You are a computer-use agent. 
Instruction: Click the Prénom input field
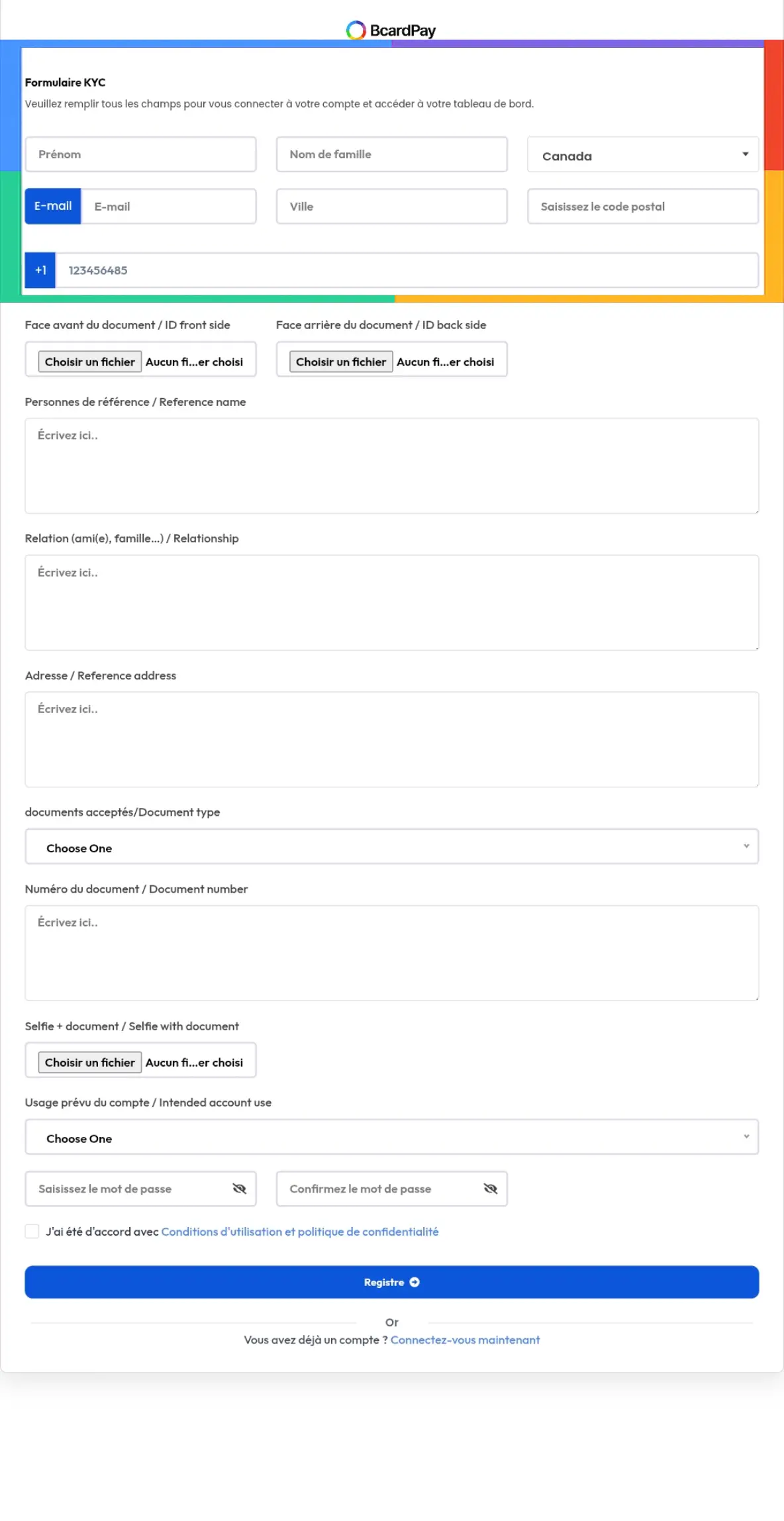pyautogui.click(x=140, y=154)
